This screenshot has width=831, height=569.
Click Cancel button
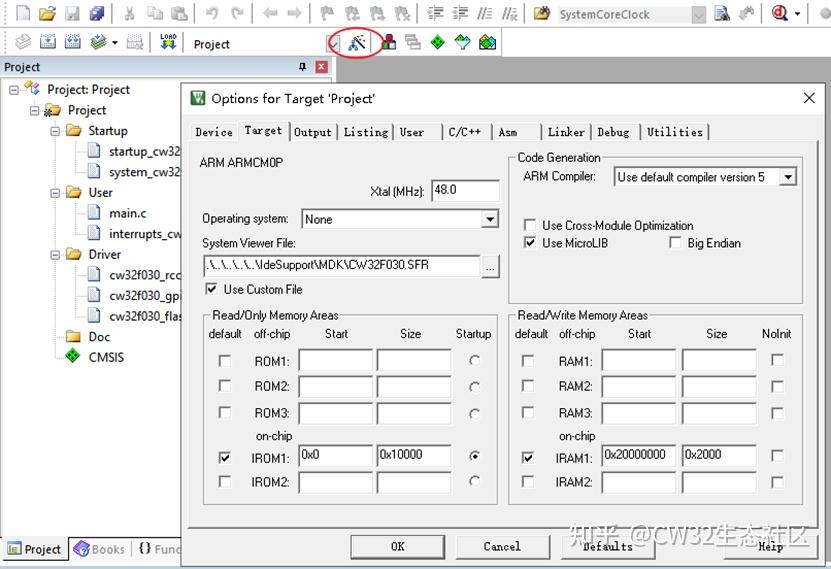click(502, 546)
